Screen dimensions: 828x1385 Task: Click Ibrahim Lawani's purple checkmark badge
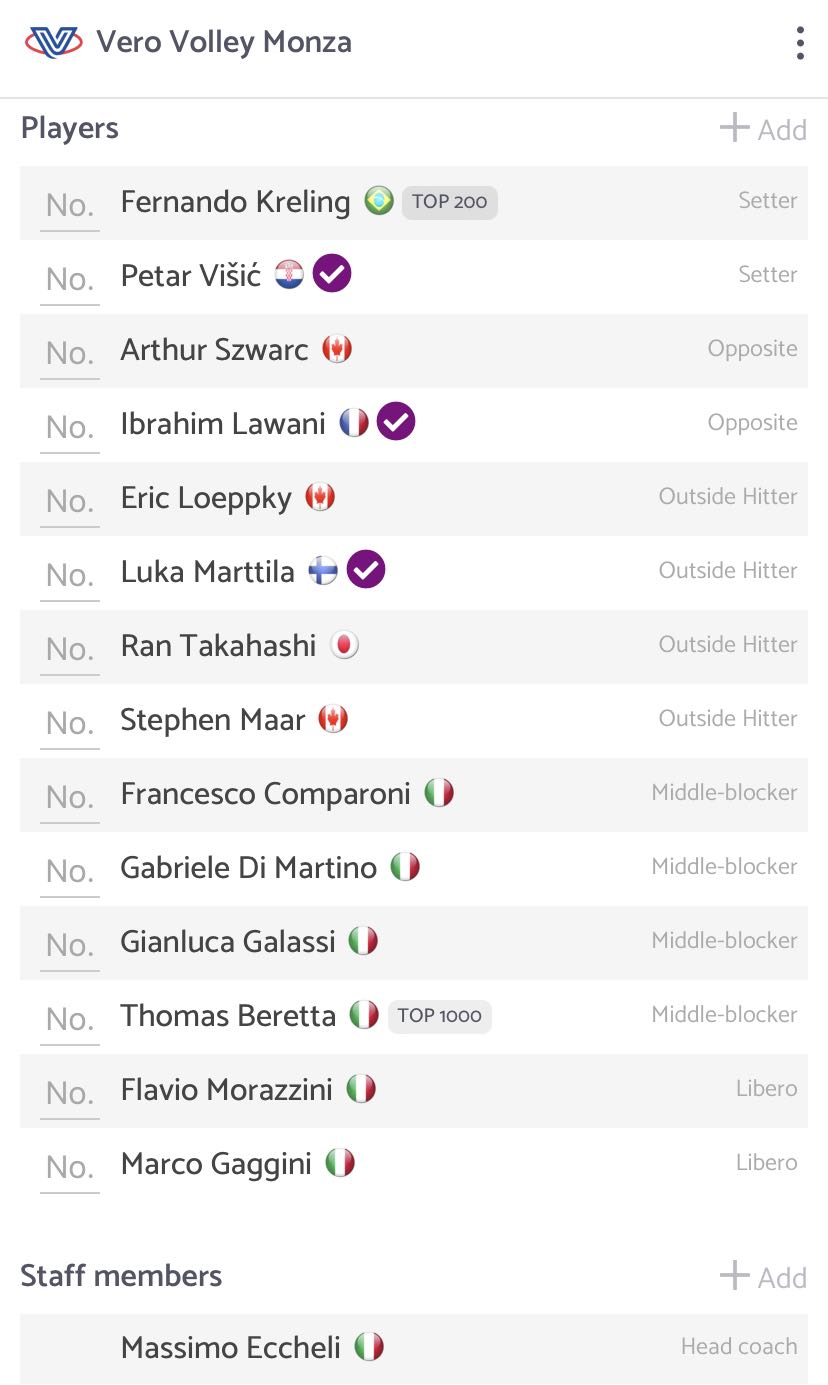tap(396, 422)
